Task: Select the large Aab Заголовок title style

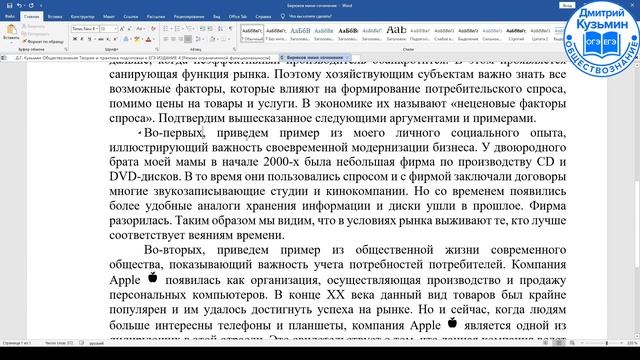Action: (x=396, y=33)
